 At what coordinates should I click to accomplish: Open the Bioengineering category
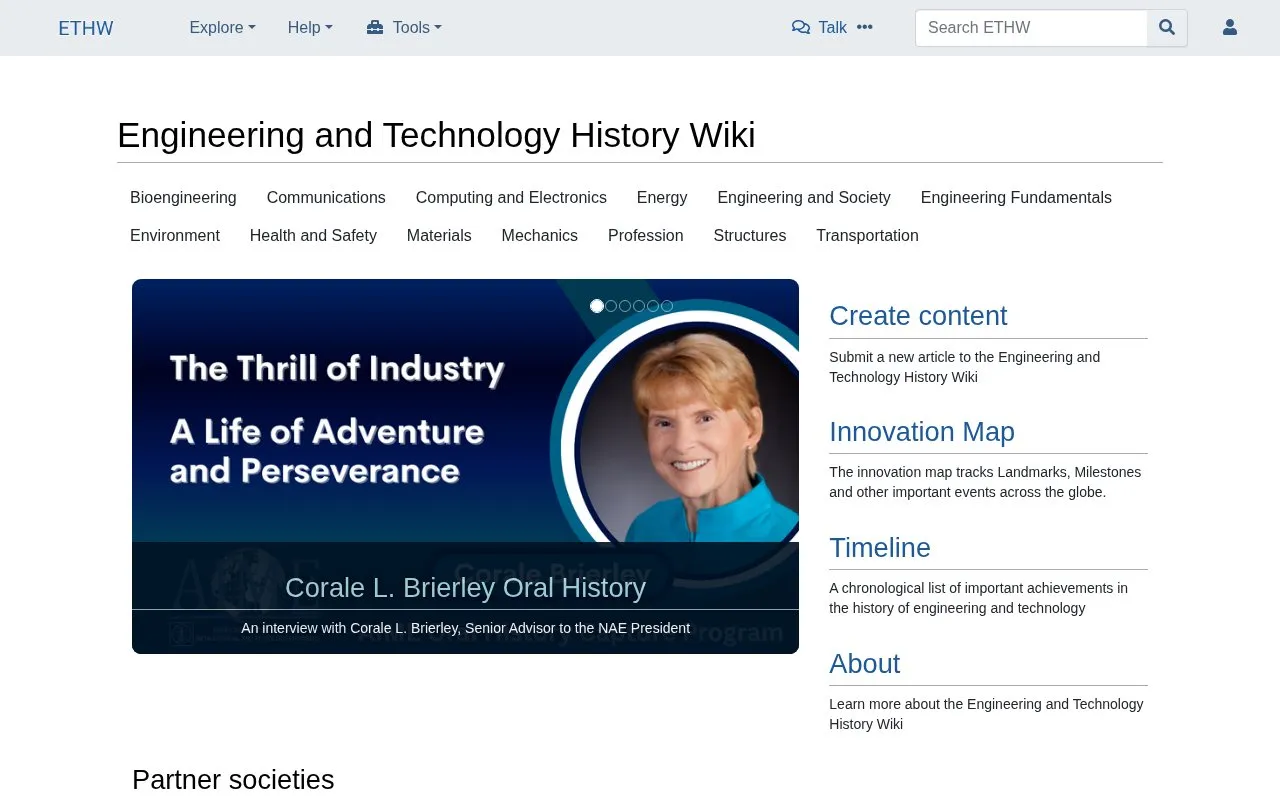click(183, 198)
